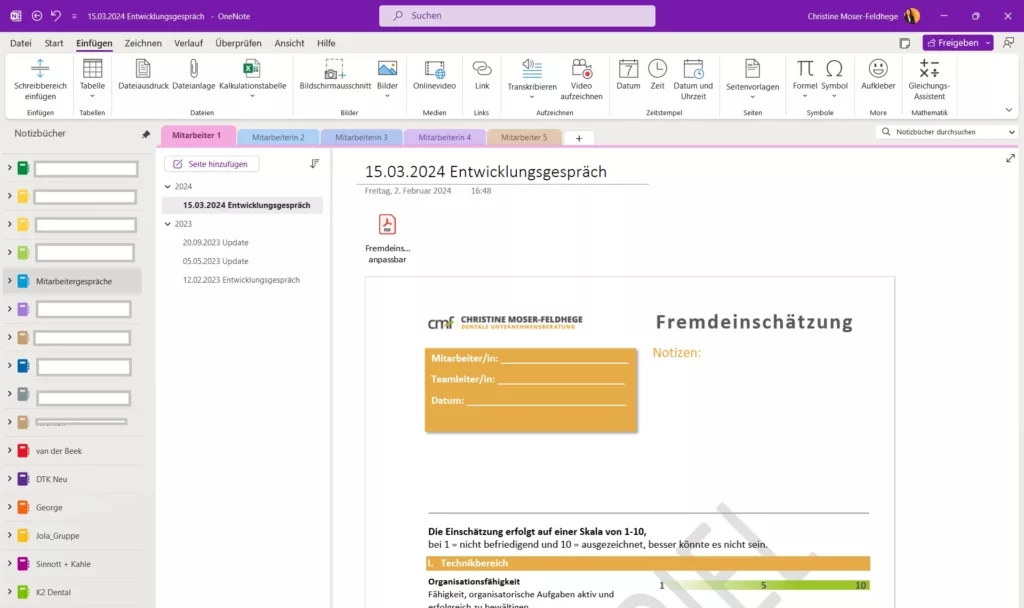The width and height of the screenshot is (1024, 608).
Task: Insert an Onlinevideo
Action: (x=434, y=69)
